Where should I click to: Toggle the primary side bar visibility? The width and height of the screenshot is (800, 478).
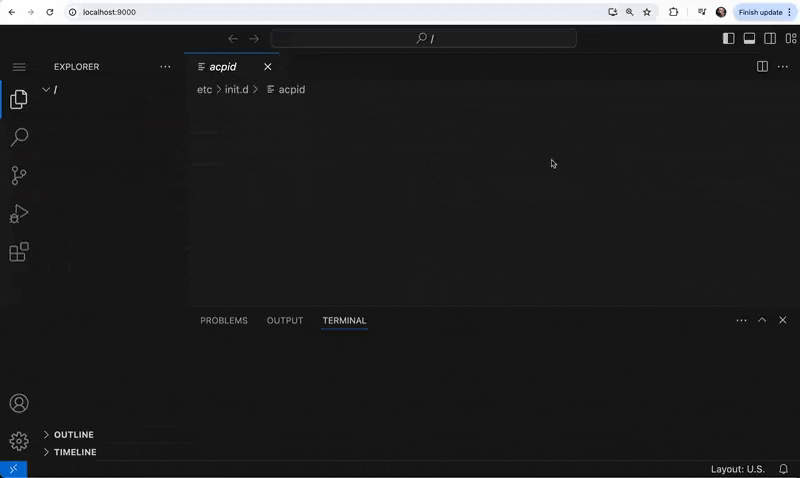click(x=728, y=39)
